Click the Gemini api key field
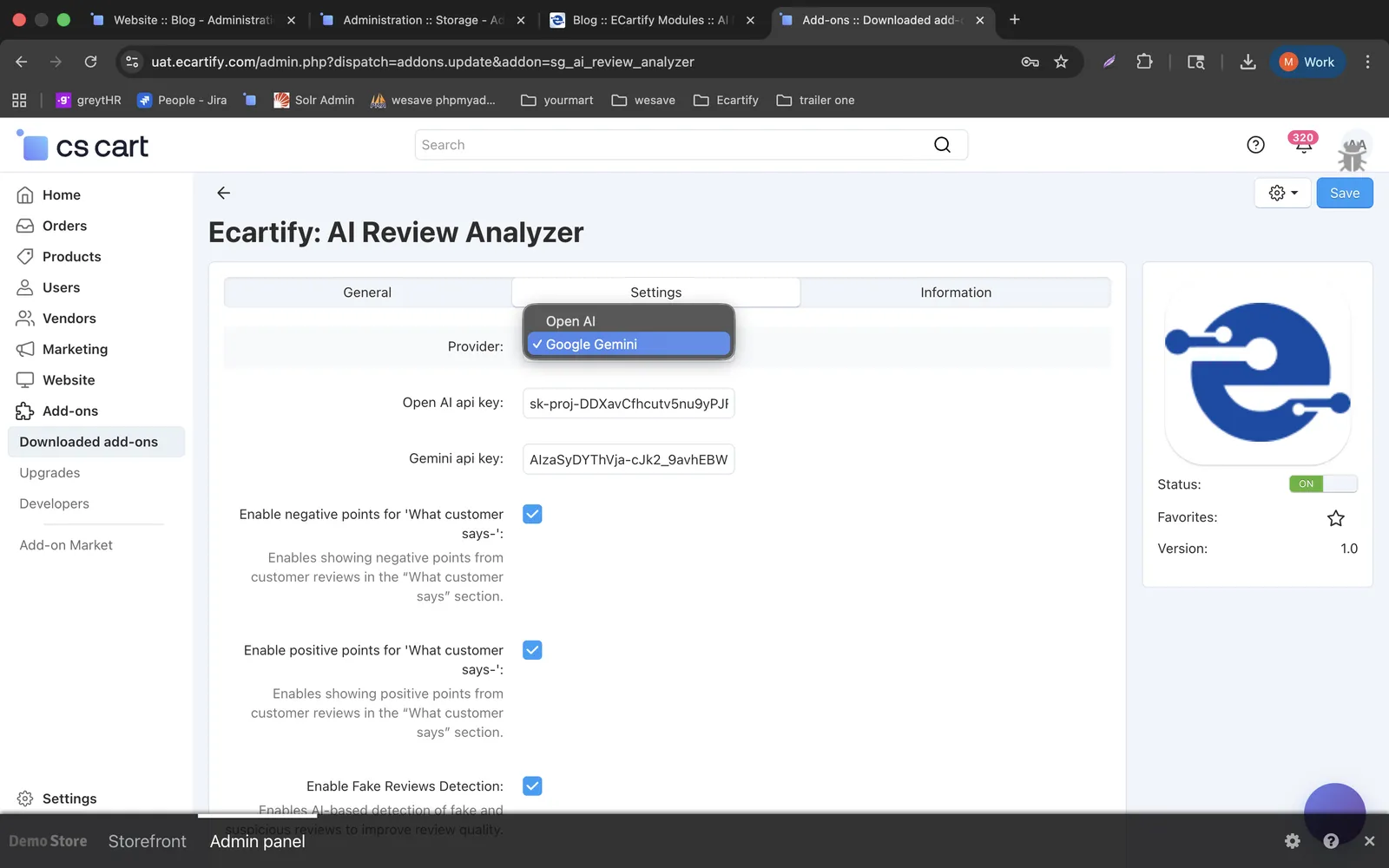The width and height of the screenshot is (1389, 868). click(629, 459)
